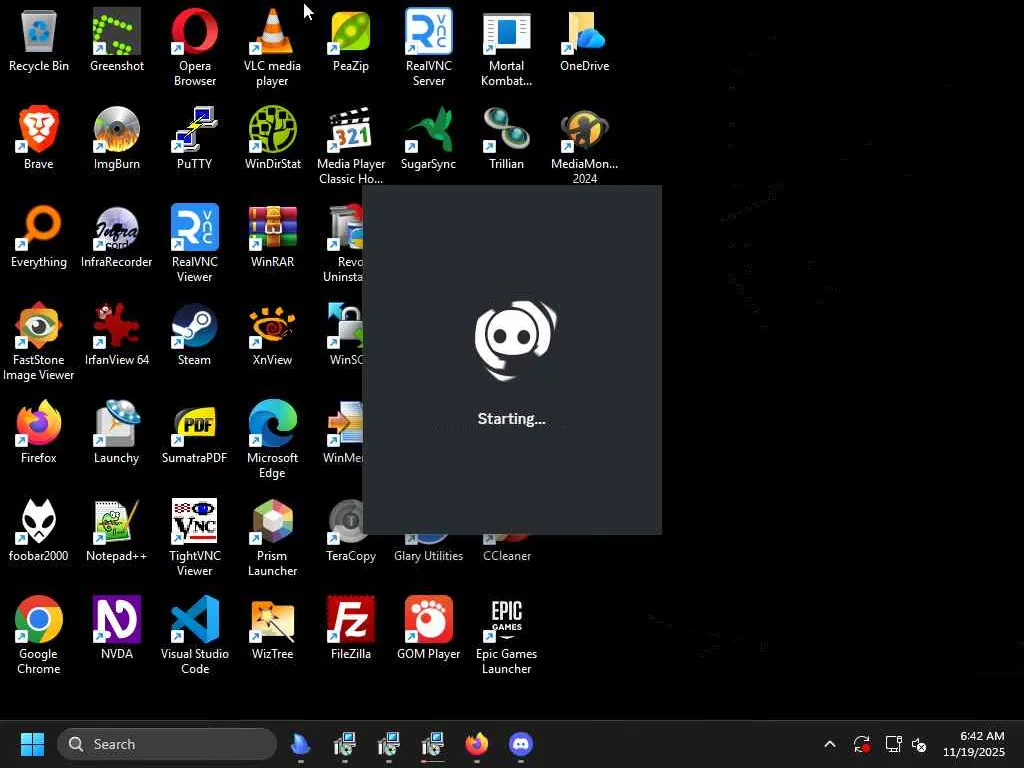
Task: Select the InfraRecorder desktop icon
Action: point(116,236)
